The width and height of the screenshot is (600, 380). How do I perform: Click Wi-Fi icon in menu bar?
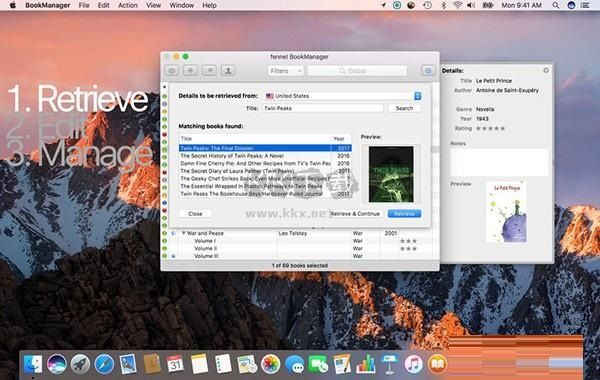tap(457, 5)
